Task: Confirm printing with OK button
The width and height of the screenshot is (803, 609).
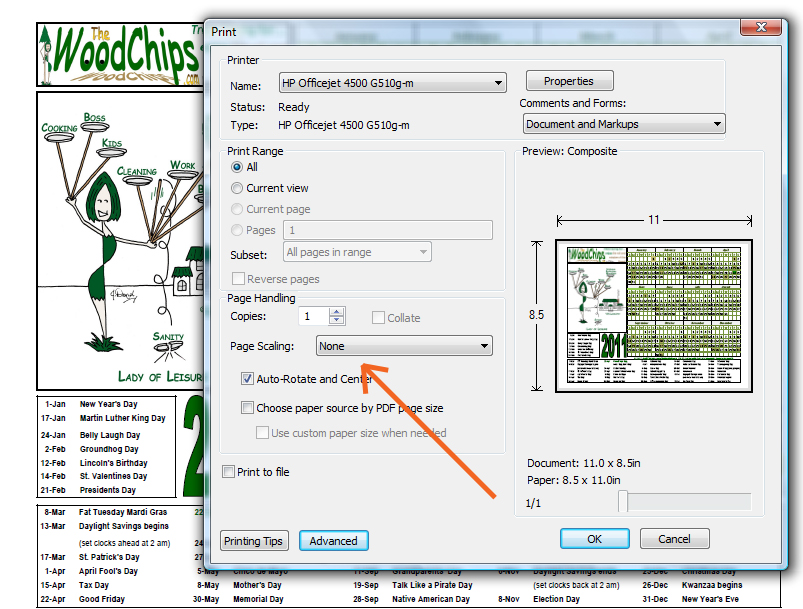Action: coord(595,539)
